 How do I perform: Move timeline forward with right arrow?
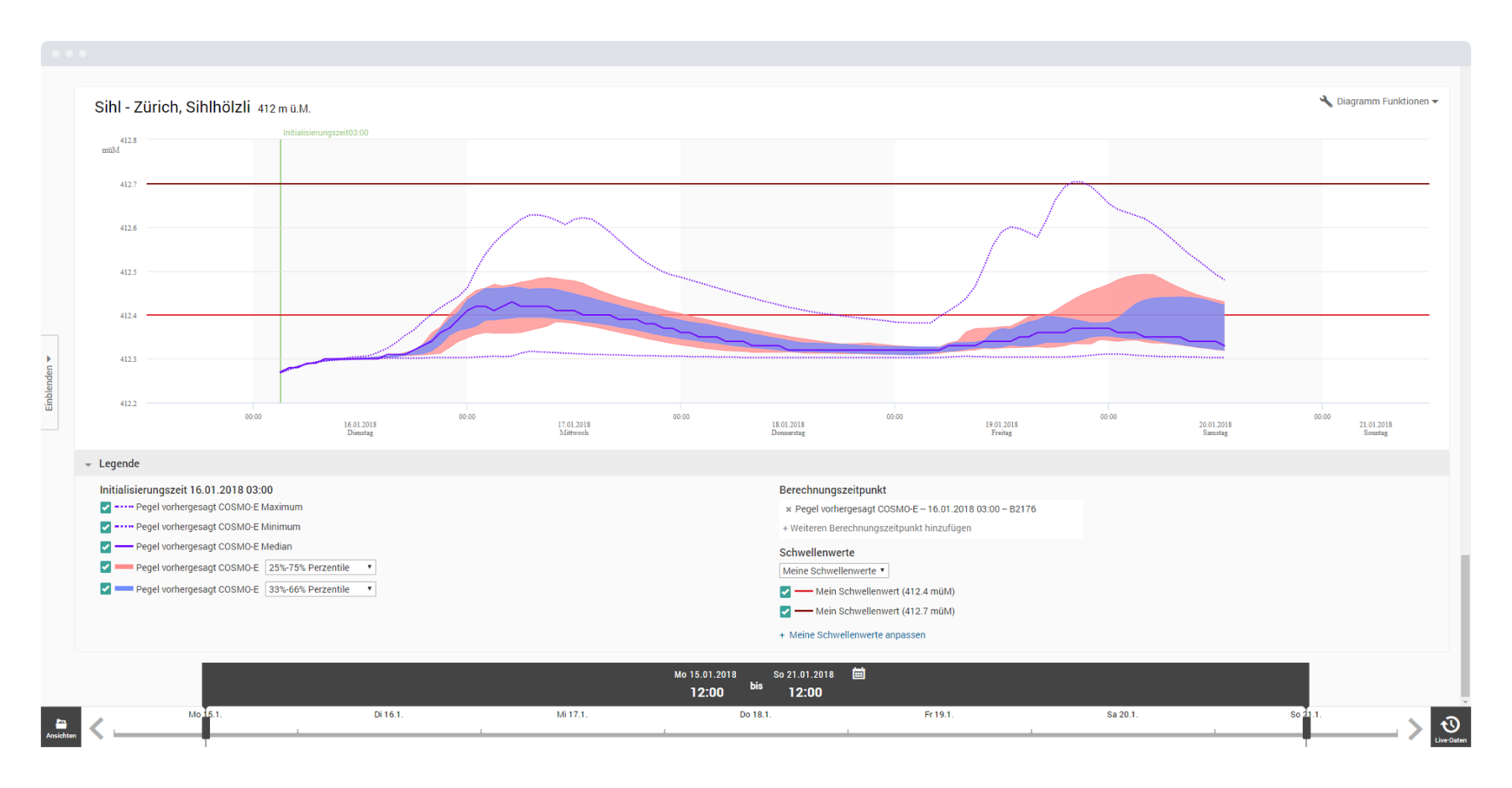coord(1415,728)
